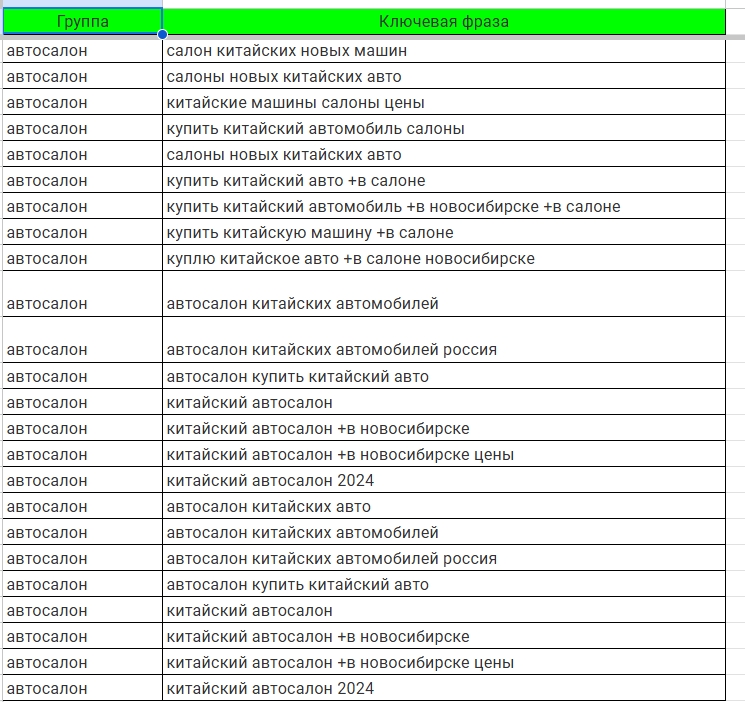
Task: Select 'купить китайский автомобиль +в новосибирске +в салоне'
Action: coord(443,207)
